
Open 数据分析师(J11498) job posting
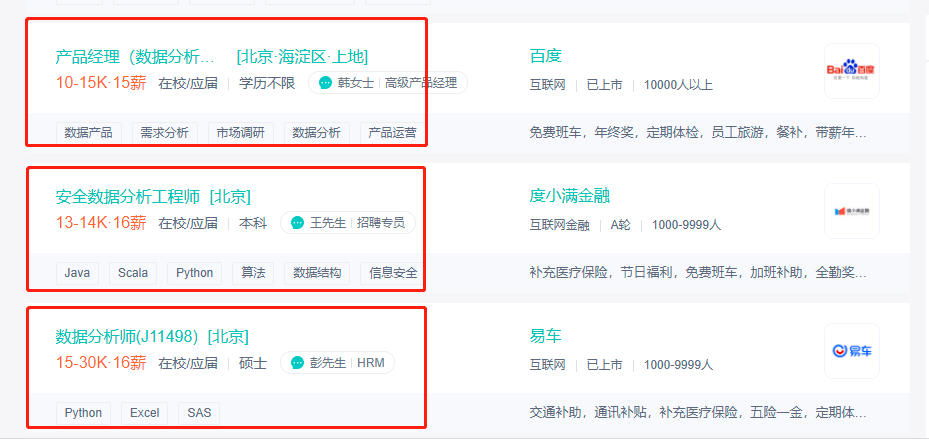[x=126, y=336]
